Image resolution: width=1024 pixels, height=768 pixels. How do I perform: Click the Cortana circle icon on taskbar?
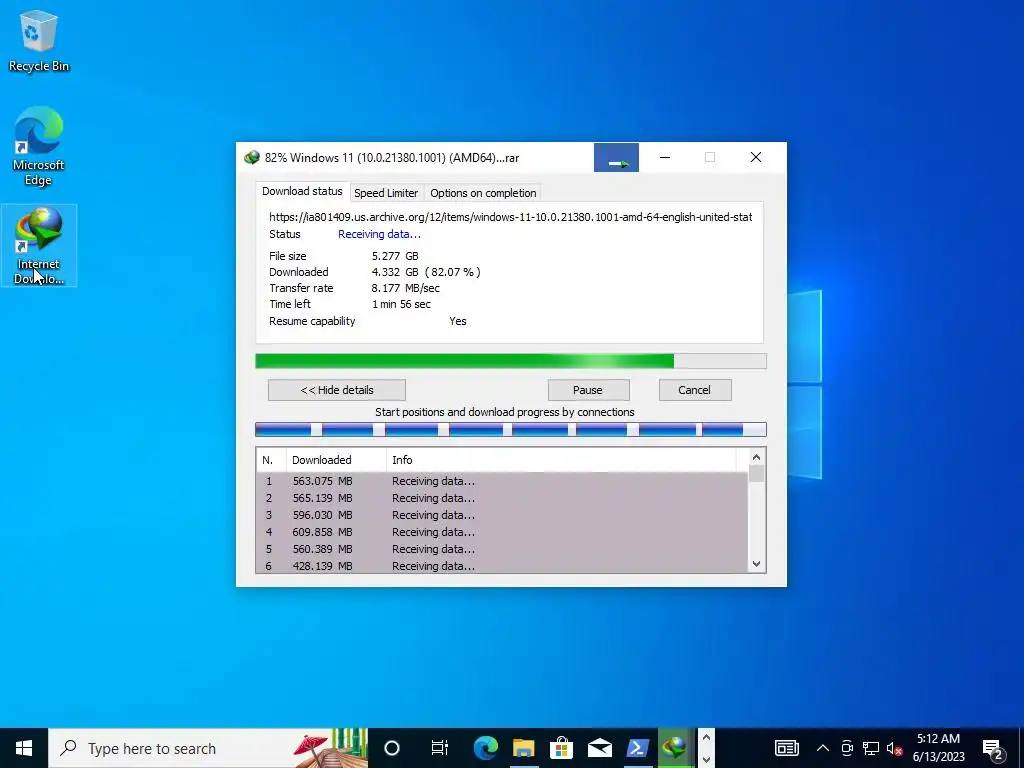click(x=392, y=748)
